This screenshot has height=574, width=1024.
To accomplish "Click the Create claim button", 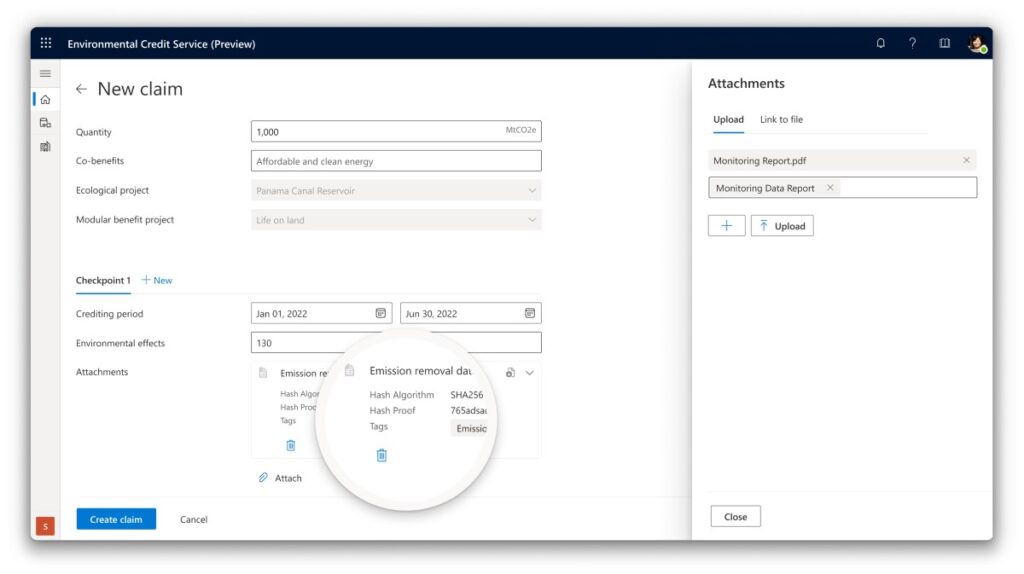I will [116, 519].
